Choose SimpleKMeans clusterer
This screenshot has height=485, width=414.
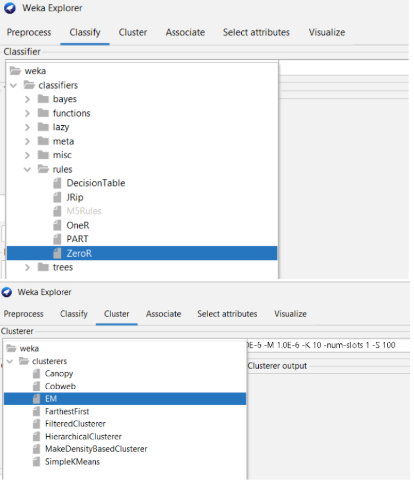tap(72, 462)
